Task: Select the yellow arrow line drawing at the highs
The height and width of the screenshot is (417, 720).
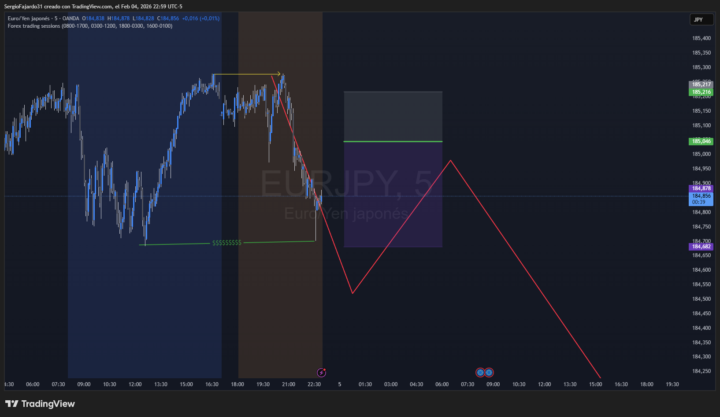Action: coord(247,74)
